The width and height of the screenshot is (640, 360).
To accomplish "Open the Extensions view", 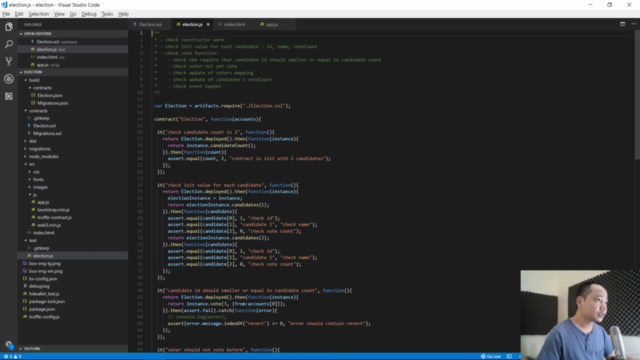I will pyautogui.click(x=9, y=96).
